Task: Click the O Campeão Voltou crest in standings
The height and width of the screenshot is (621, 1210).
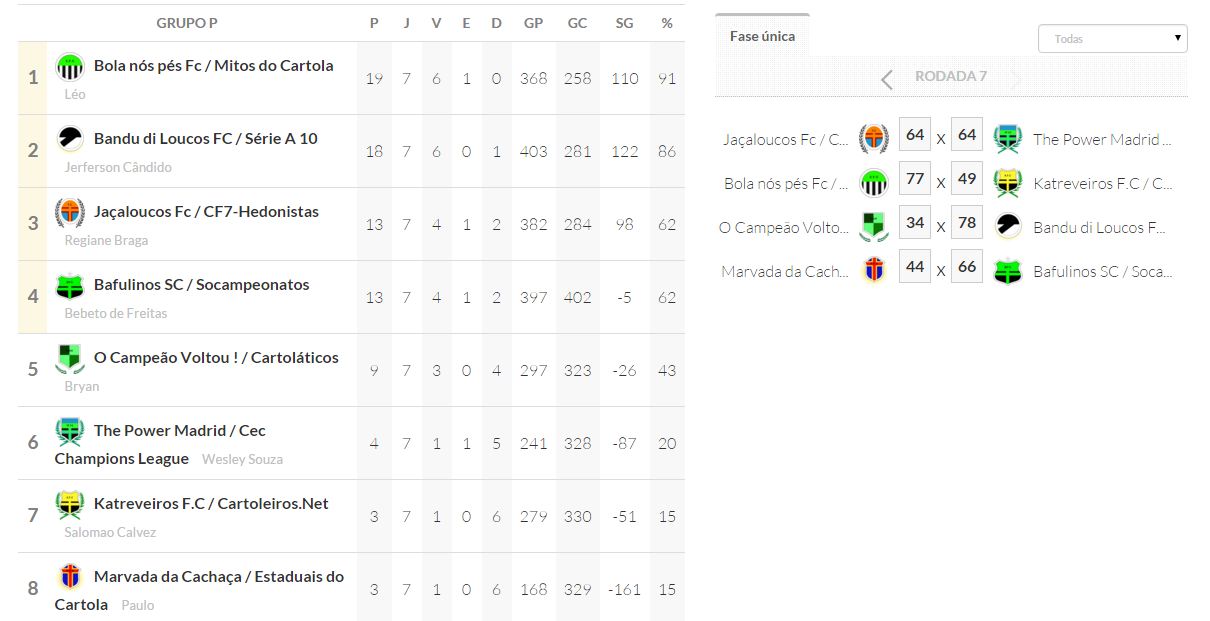Action: pyautogui.click(x=70, y=358)
